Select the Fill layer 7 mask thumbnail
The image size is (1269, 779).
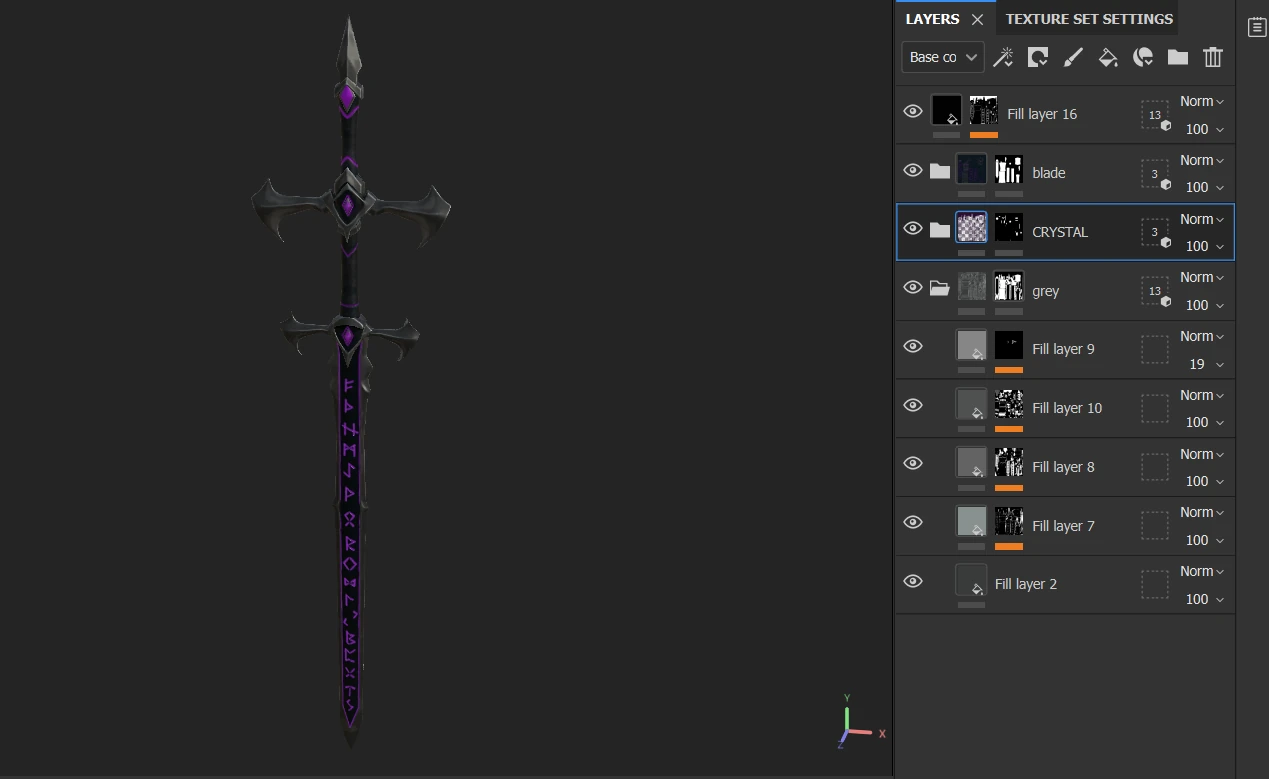click(1009, 521)
